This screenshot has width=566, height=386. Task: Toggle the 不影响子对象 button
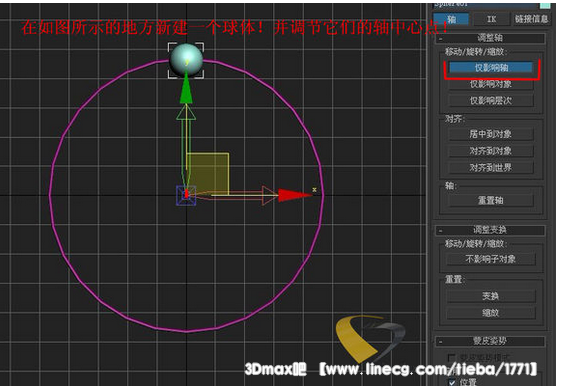491,259
